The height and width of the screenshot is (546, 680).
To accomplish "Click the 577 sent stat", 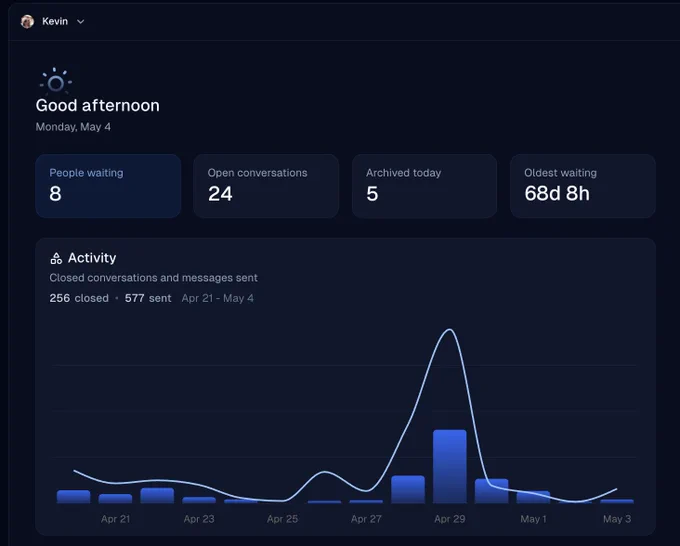I will coord(148,298).
